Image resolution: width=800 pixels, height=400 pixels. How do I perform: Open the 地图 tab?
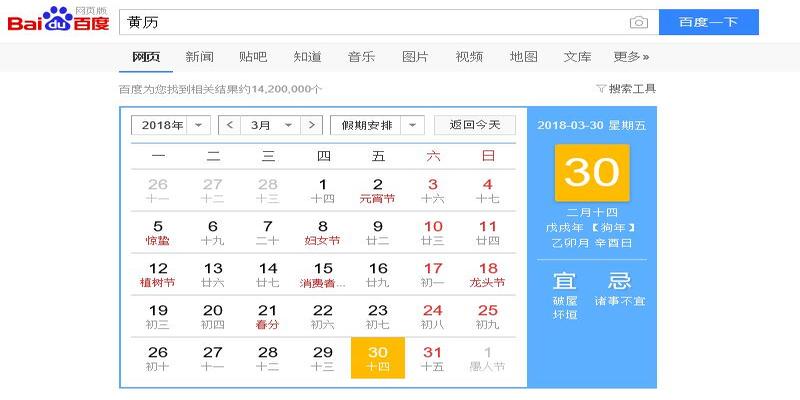(523, 57)
